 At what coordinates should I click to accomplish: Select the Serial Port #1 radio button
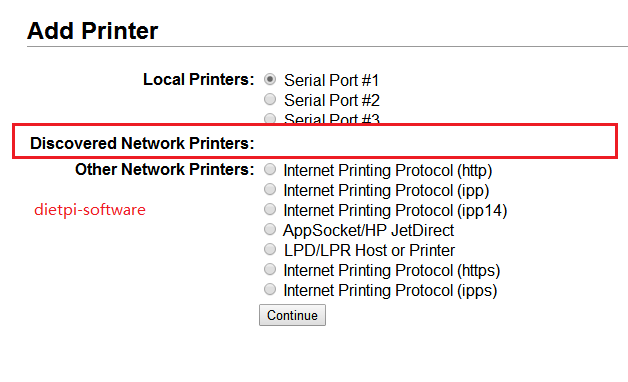click(x=270, y=79)
